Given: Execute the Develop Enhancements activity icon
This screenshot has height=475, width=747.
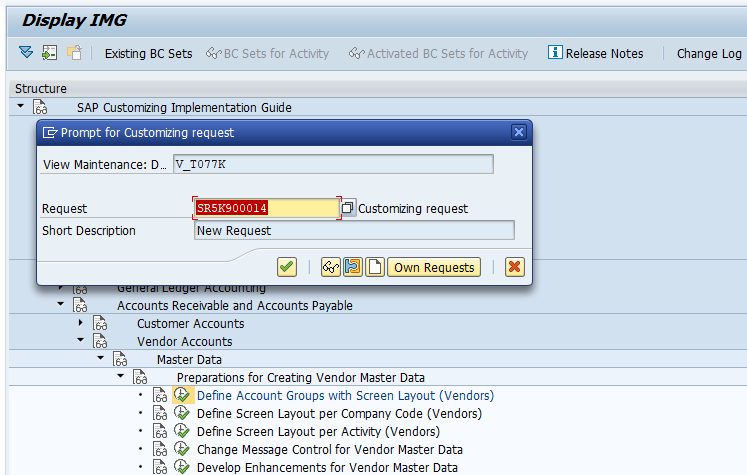Looking at the screenshot, I should (x=182, y=467).
